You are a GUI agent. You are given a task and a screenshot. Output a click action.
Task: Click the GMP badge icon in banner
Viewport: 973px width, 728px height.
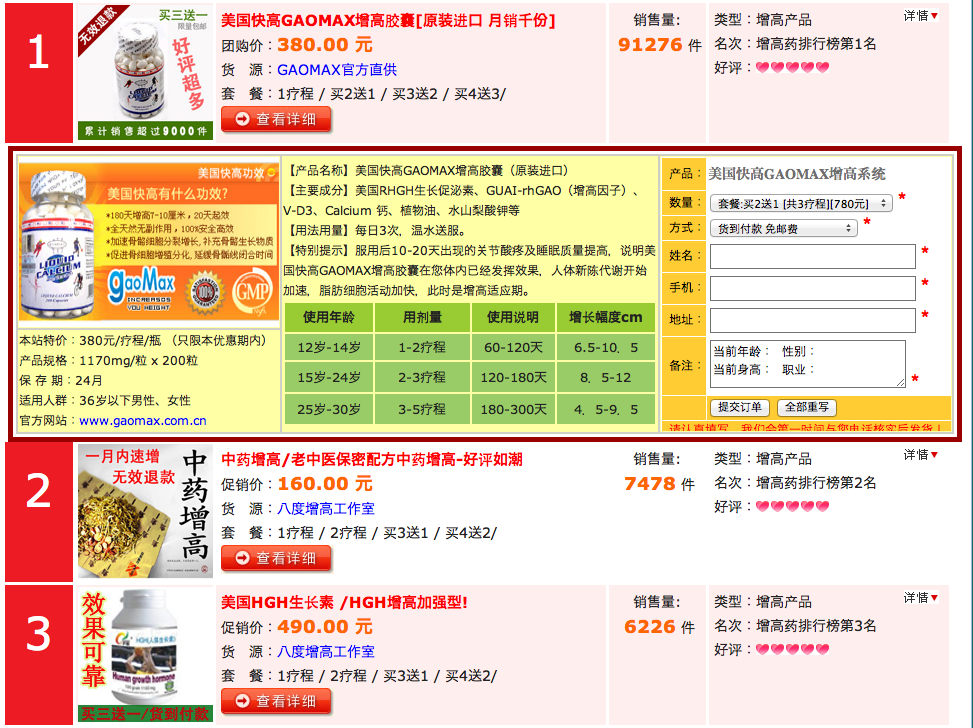pos(251,291)
